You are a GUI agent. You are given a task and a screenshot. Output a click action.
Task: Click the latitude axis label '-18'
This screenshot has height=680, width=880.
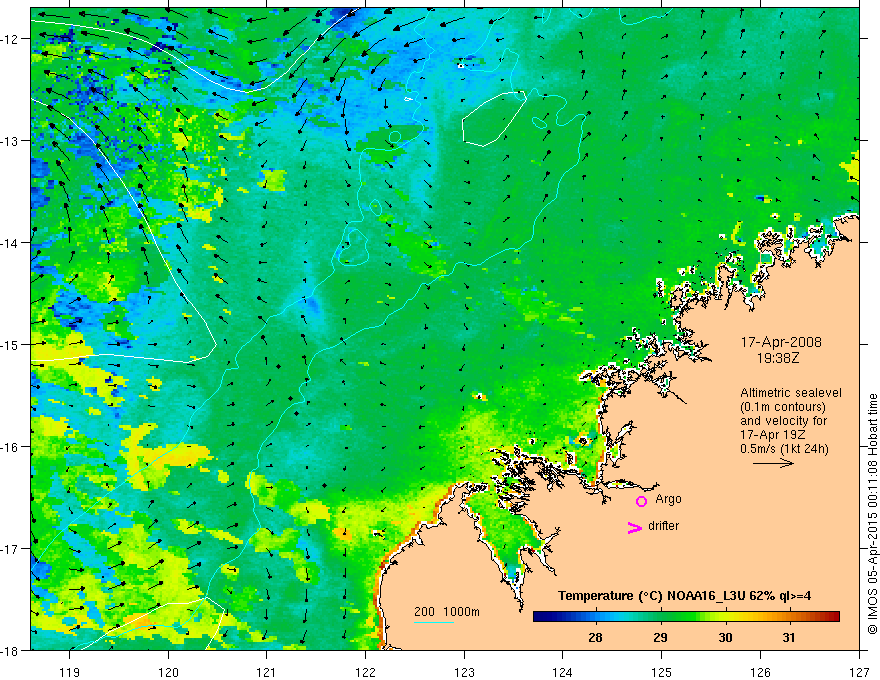click(x=10, y=650)
